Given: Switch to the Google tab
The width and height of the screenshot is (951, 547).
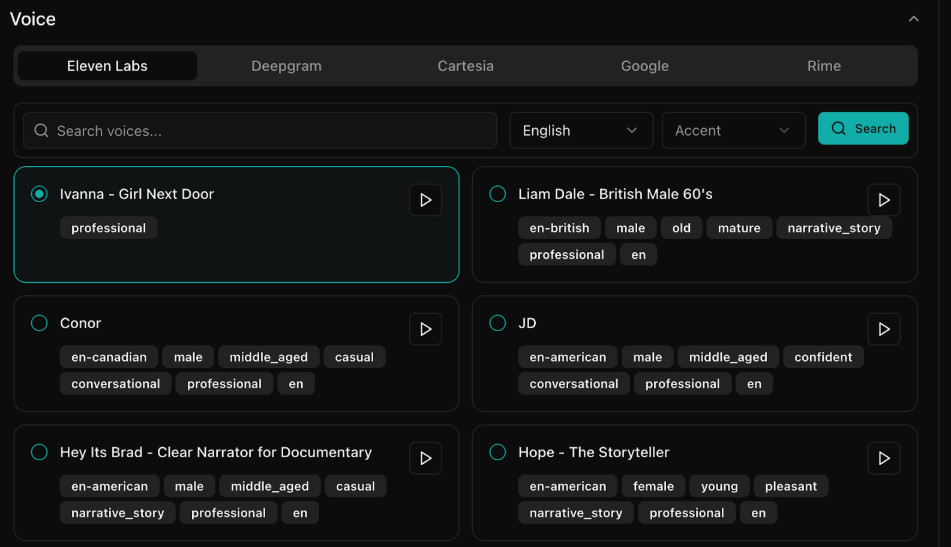Looking at the screenshot, I should point(645,65).
